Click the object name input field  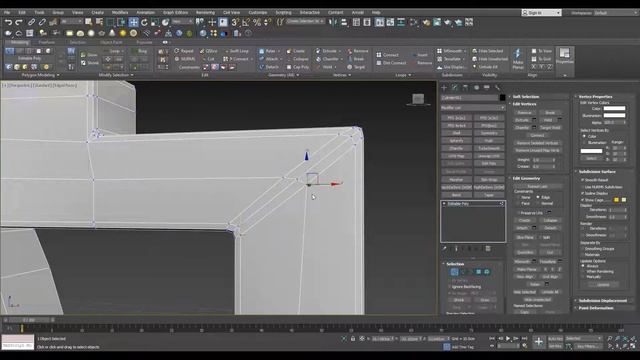coord(470,98)
